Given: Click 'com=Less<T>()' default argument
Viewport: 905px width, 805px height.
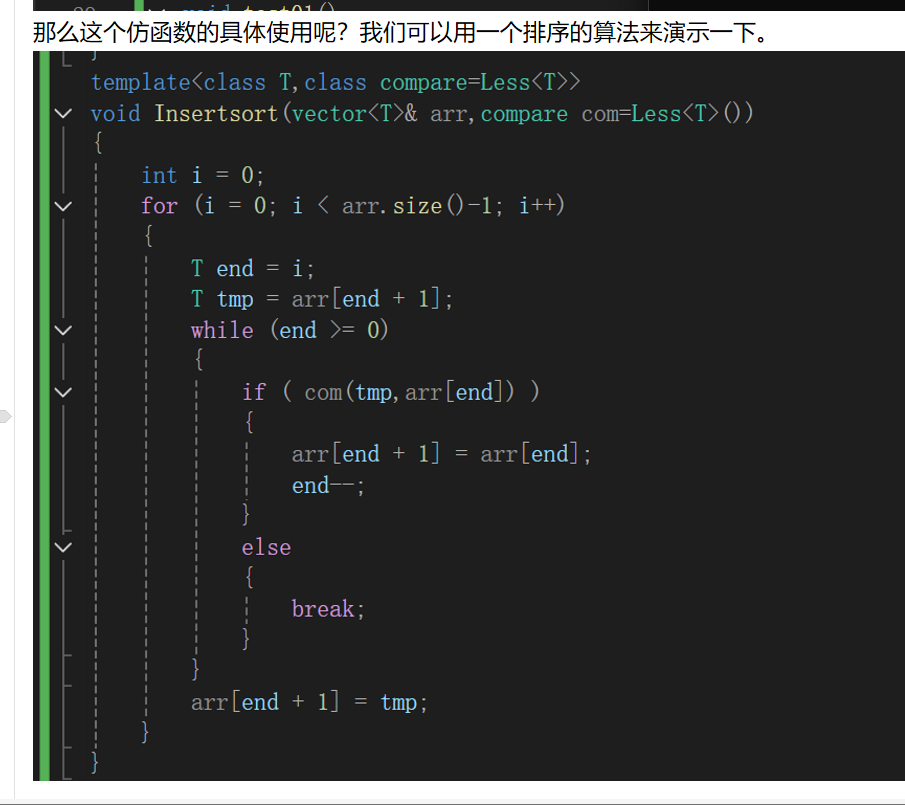Looking at the screenshot, I should [x=667, y=113].
